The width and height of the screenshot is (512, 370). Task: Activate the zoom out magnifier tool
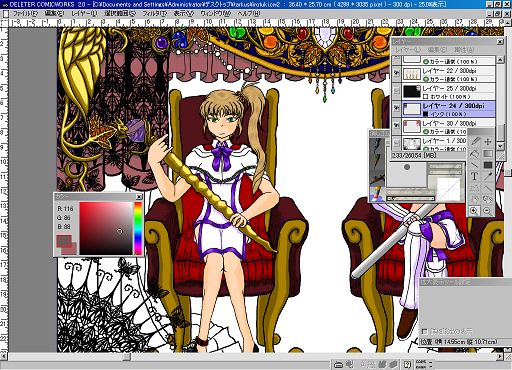[x=487, y=211]
